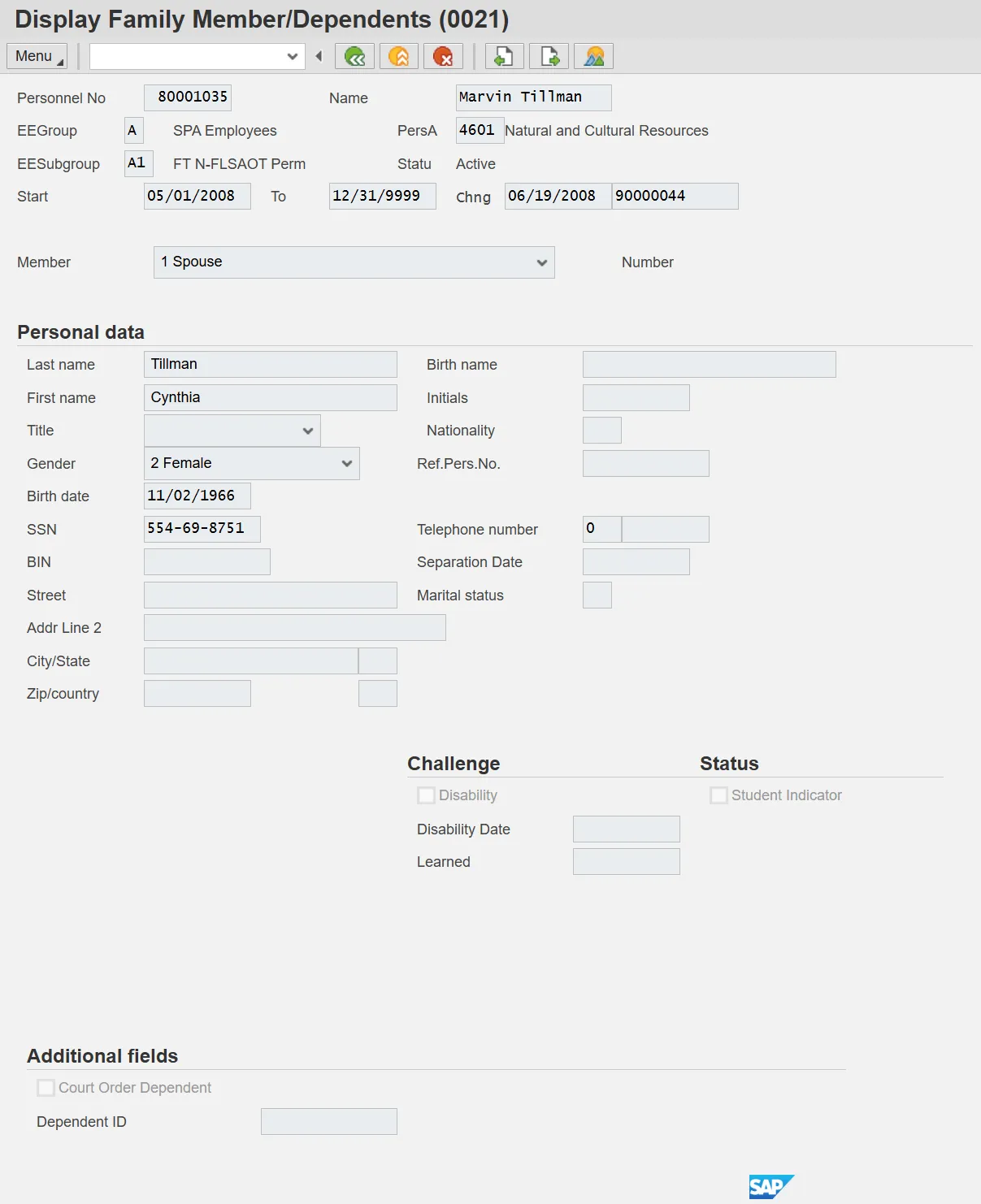Click the Number label beside Member

(648, 262)
